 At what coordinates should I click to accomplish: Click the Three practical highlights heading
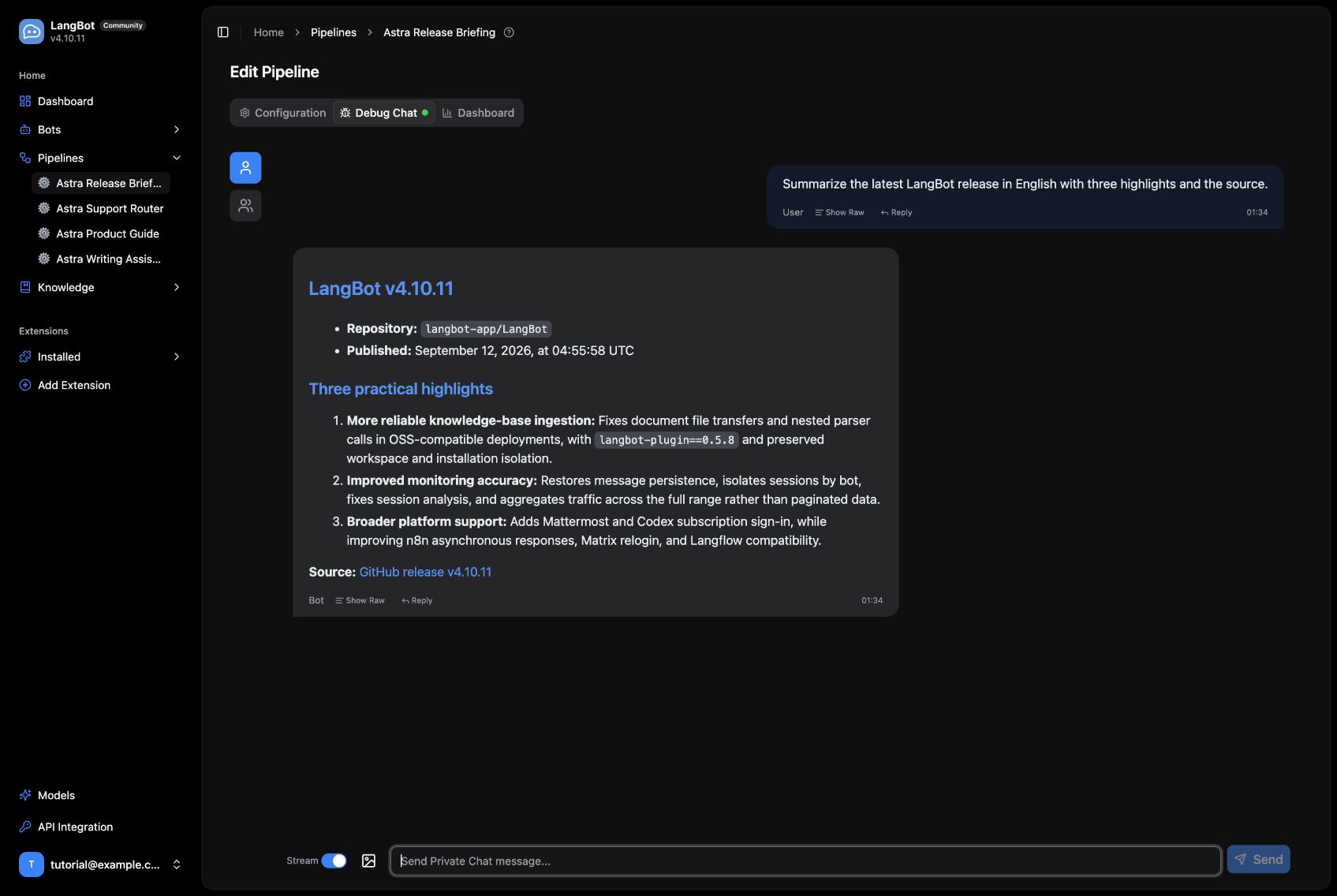coord(401,389)
